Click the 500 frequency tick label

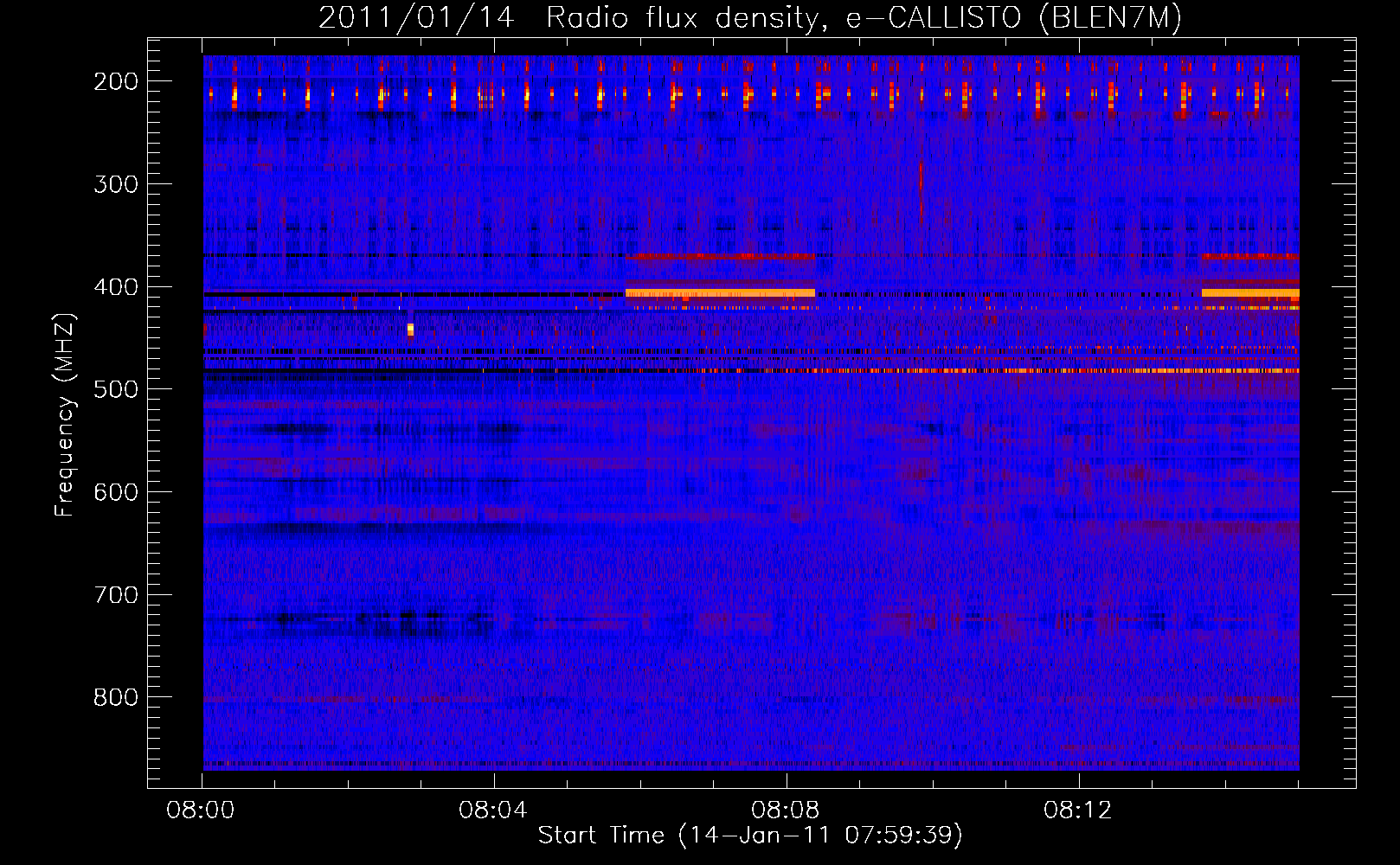(115, 389)
